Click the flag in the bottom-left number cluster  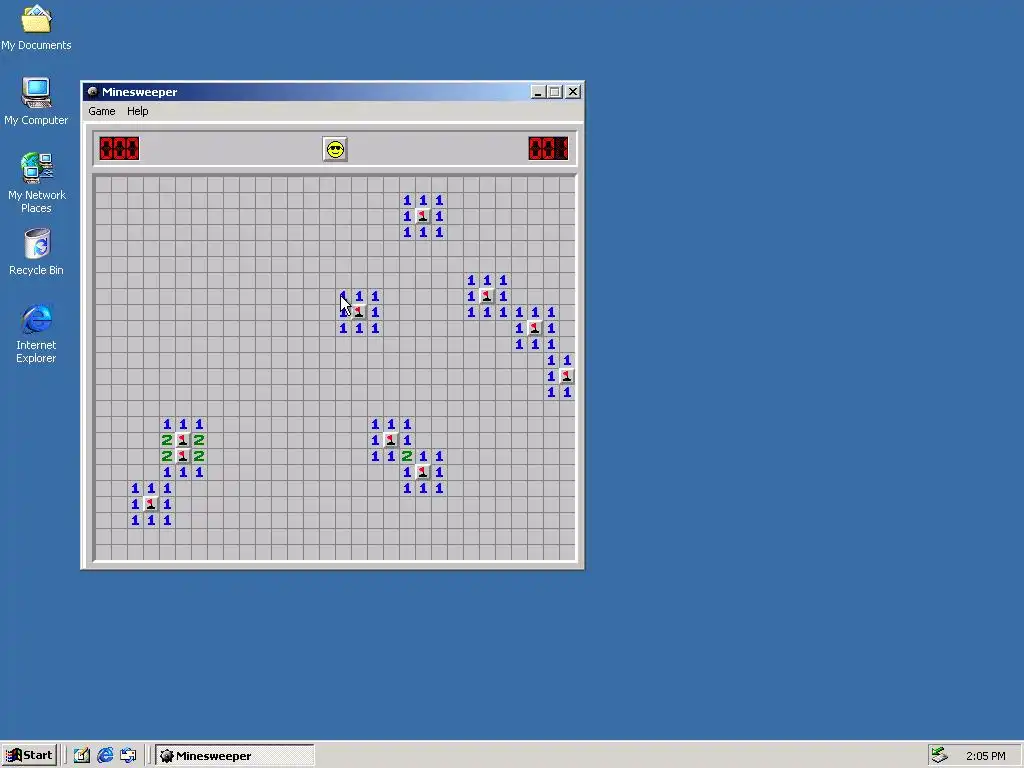[151, 504]
